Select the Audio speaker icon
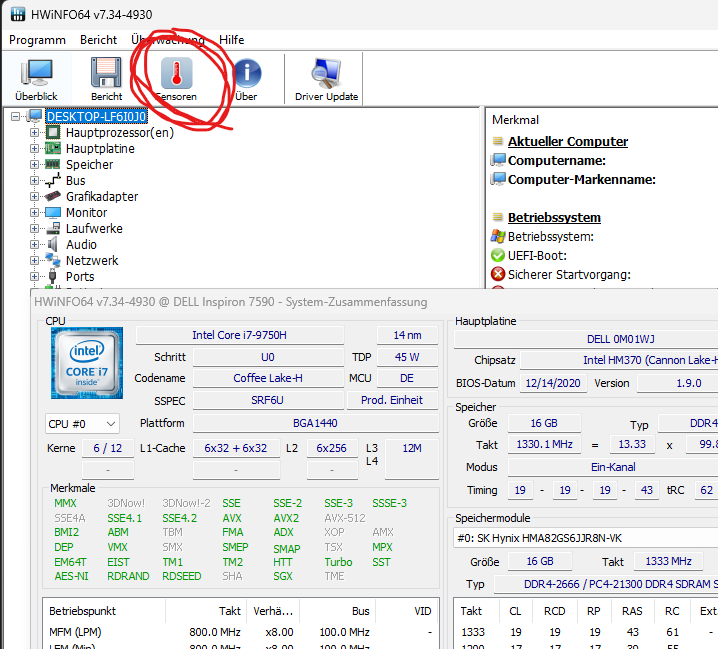This screenshot has width=718, height=649. click(53, 245)
